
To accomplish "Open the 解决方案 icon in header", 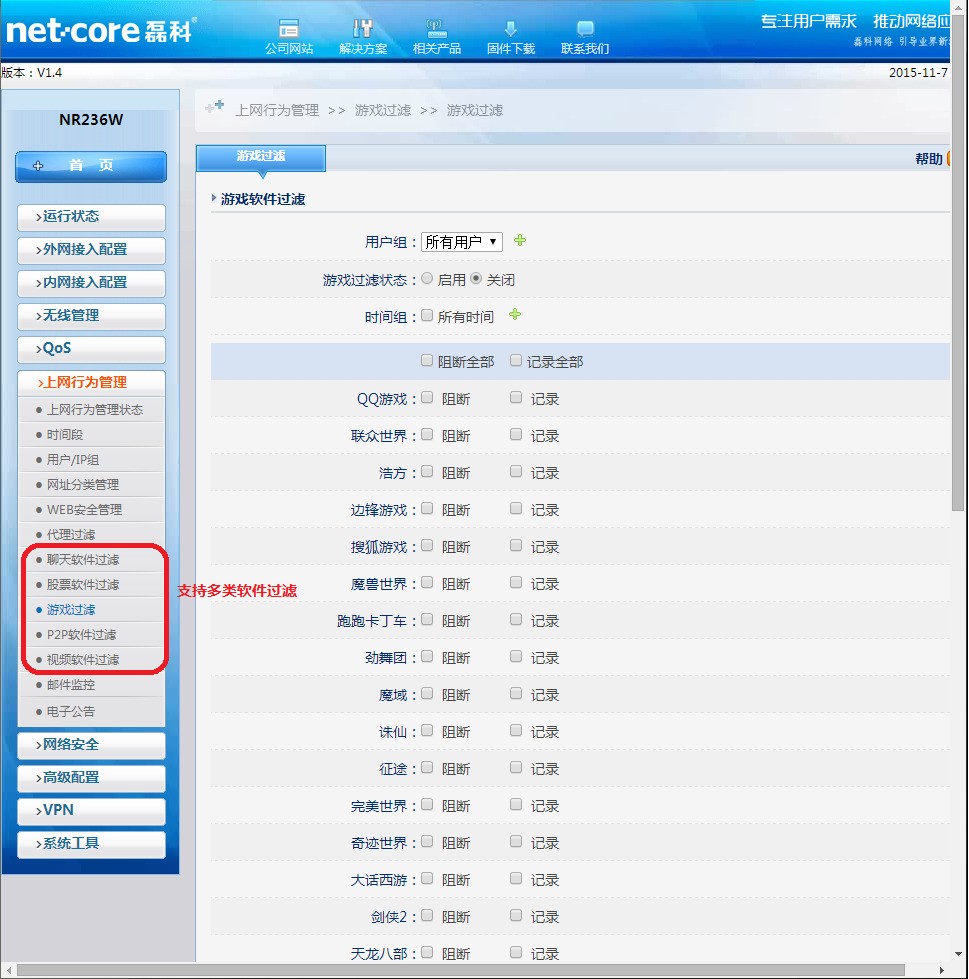I will pos(363,29).
